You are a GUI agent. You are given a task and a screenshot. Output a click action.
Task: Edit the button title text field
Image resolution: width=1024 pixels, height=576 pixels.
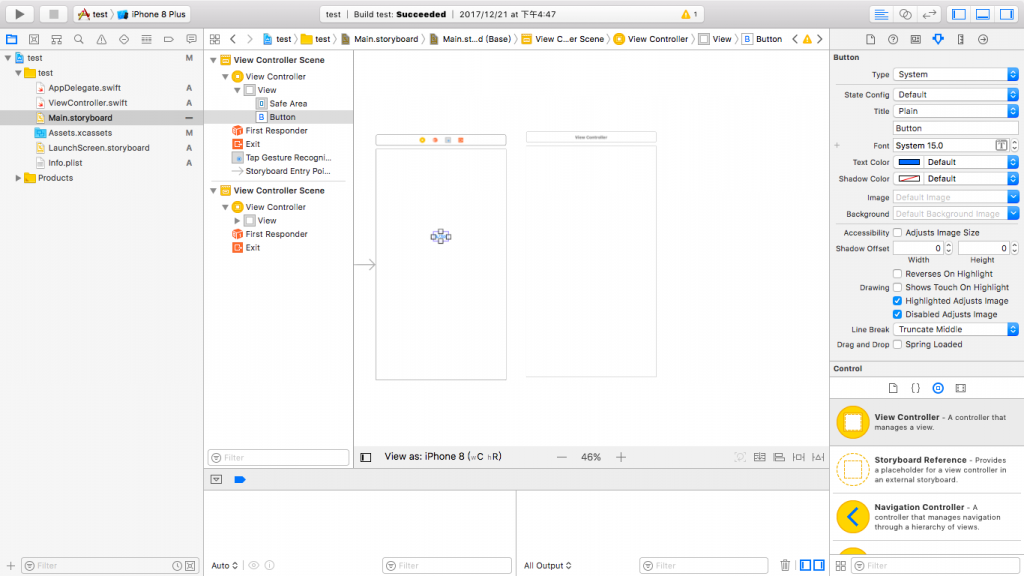955,128
